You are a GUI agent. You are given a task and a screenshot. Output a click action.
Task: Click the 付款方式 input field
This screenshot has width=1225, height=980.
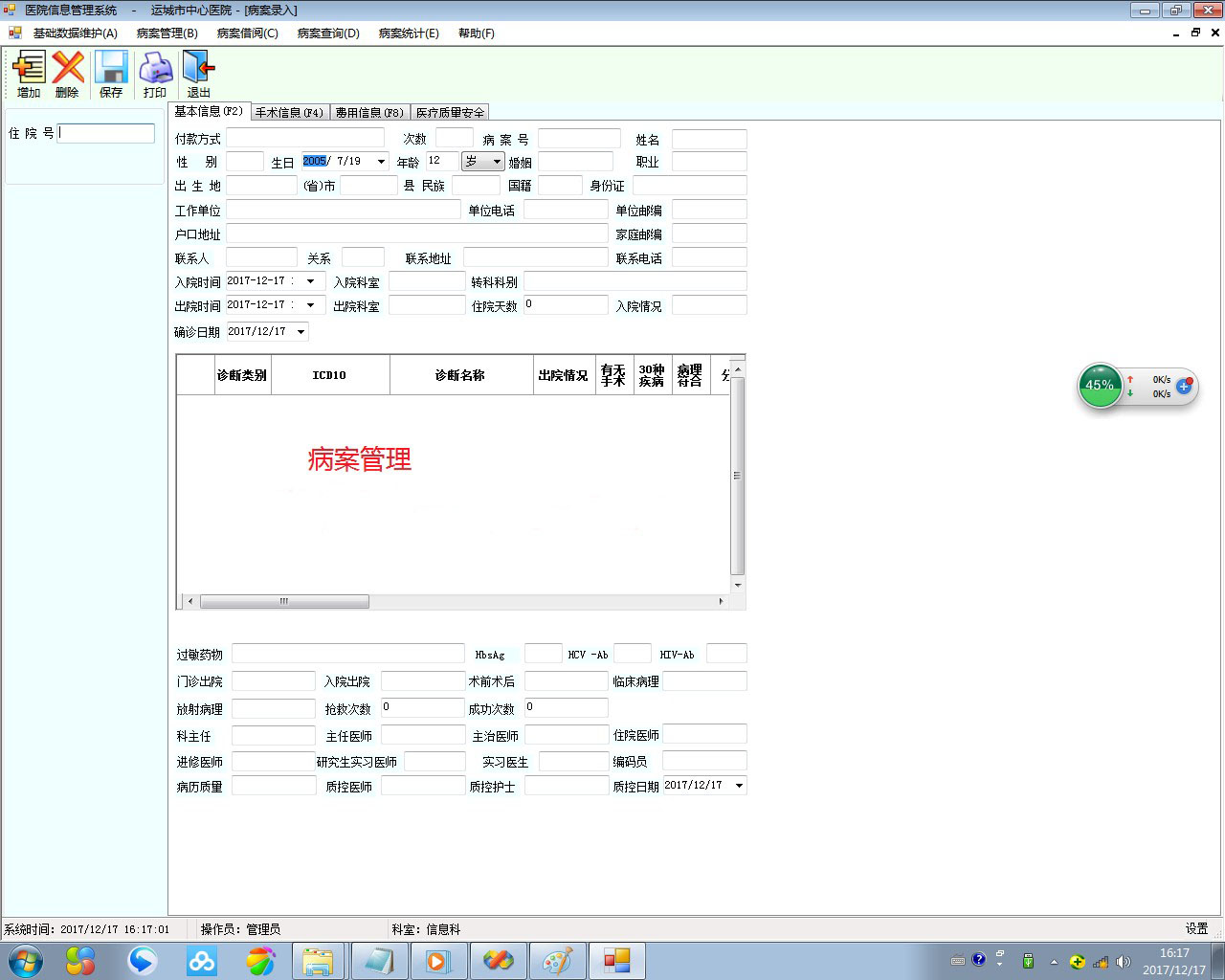click(305, 138)
